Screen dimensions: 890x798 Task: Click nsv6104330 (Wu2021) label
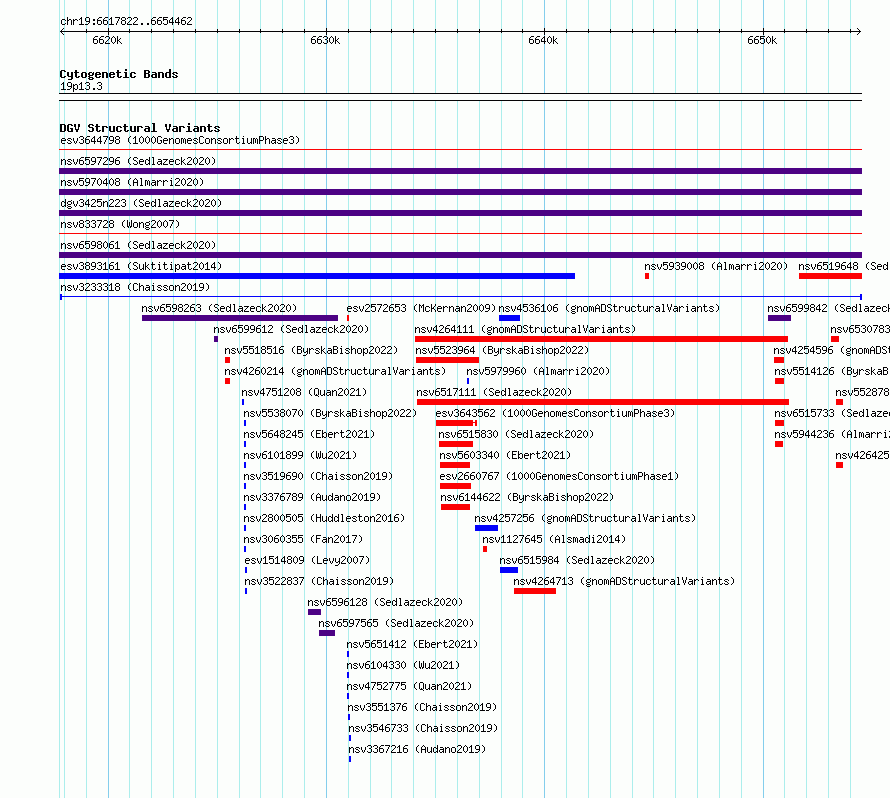403,665
